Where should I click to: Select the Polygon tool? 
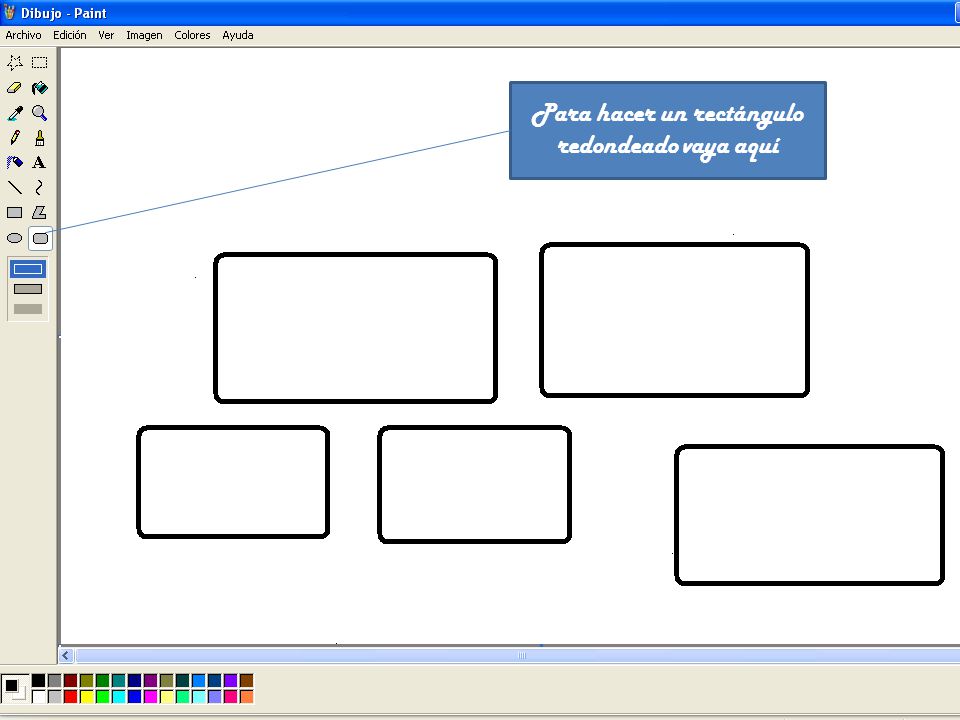39,212
